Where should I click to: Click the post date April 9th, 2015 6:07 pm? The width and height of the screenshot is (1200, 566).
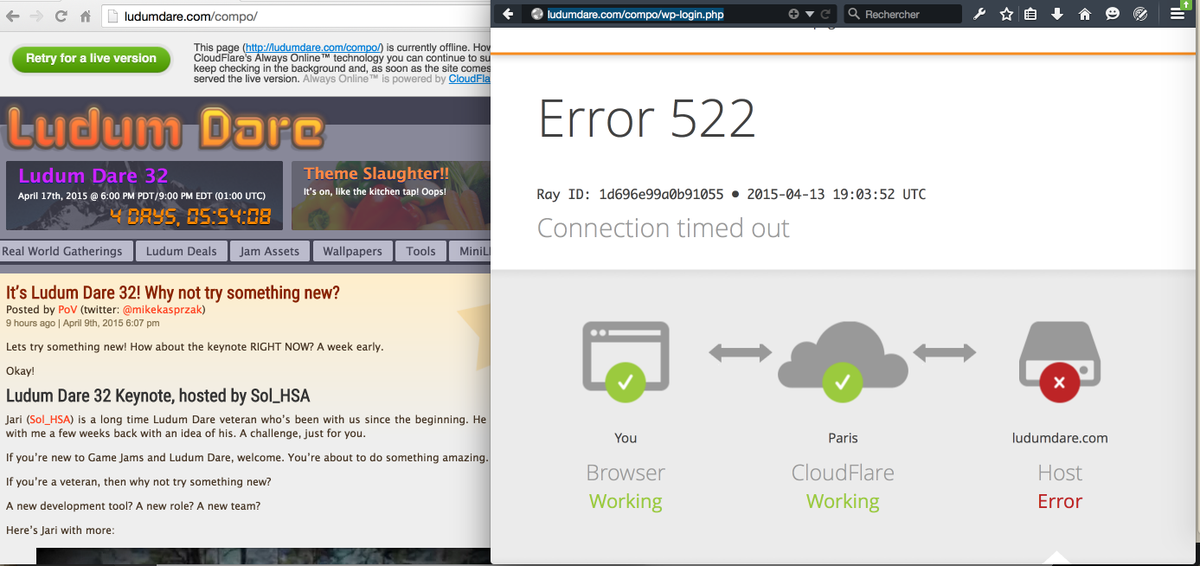pyautogui.click(x=113, y=323)
